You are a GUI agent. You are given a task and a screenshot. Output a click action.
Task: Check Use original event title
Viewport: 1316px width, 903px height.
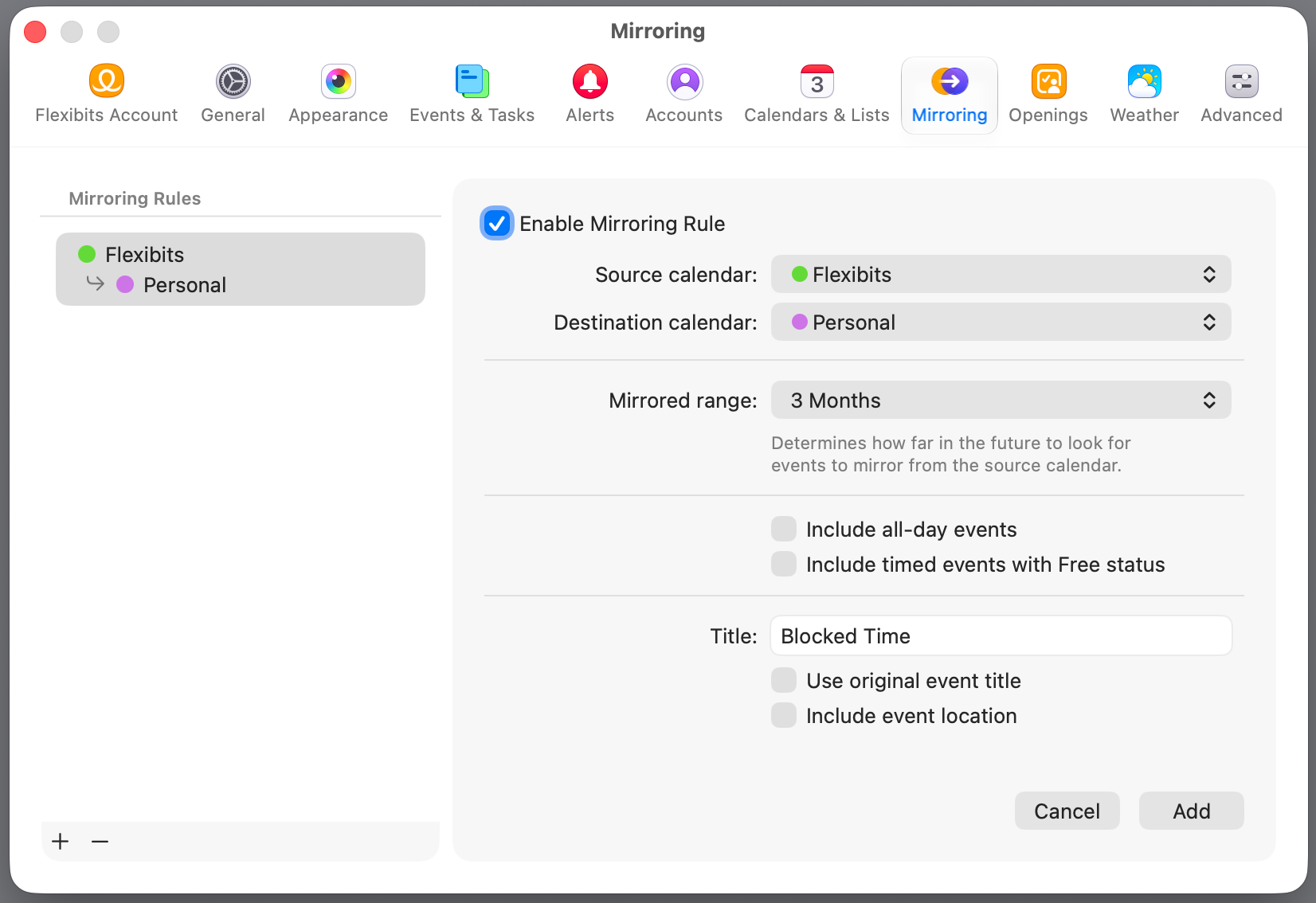(784, 680)
